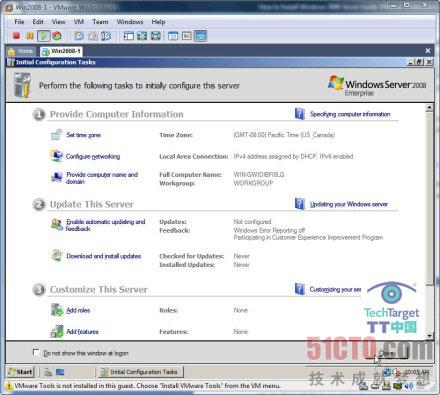Image resolution: width=440 pixels, height=395 pixels.
Task: Open Customizing your server help link
Action: click(x=335, y=289)
